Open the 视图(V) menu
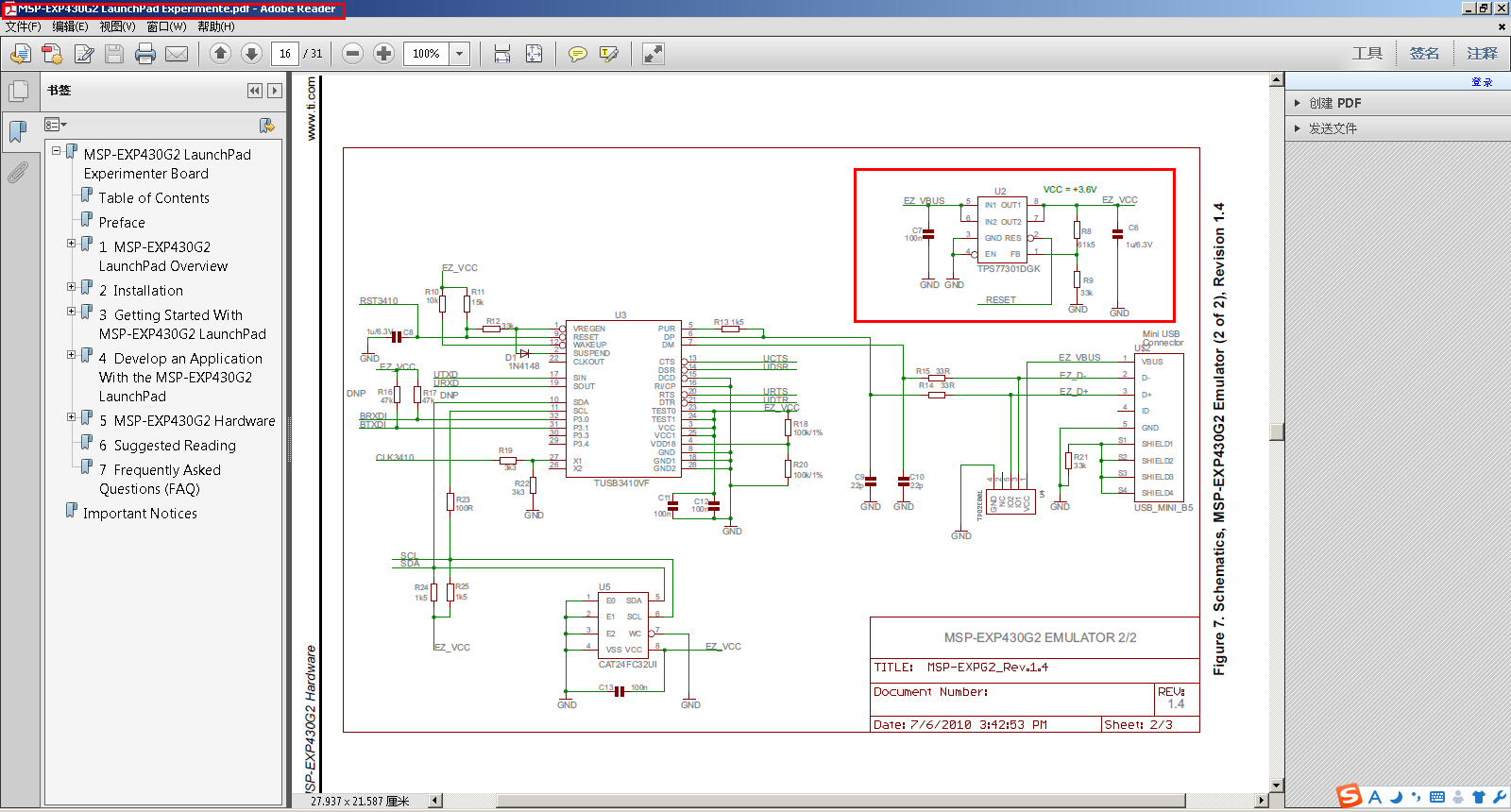 [x=118, y=26]
